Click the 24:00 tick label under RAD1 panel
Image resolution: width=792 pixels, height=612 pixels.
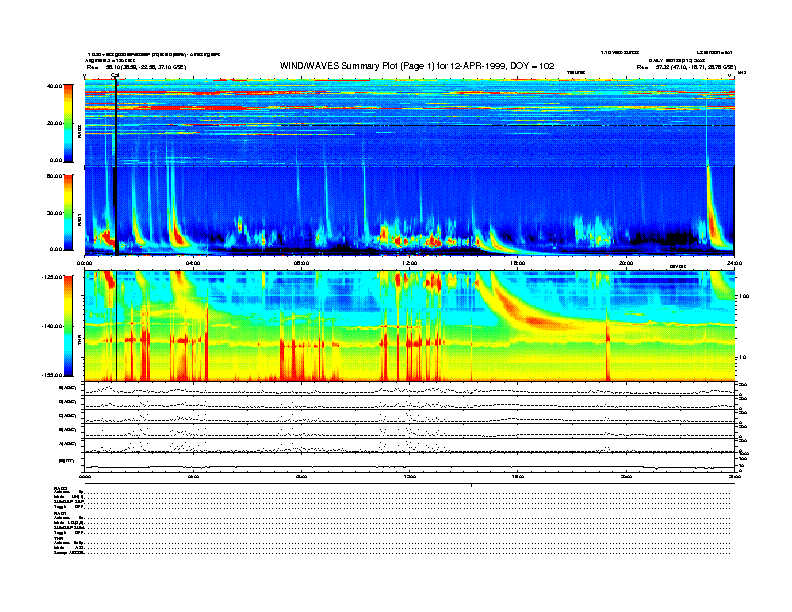[734, 263]
